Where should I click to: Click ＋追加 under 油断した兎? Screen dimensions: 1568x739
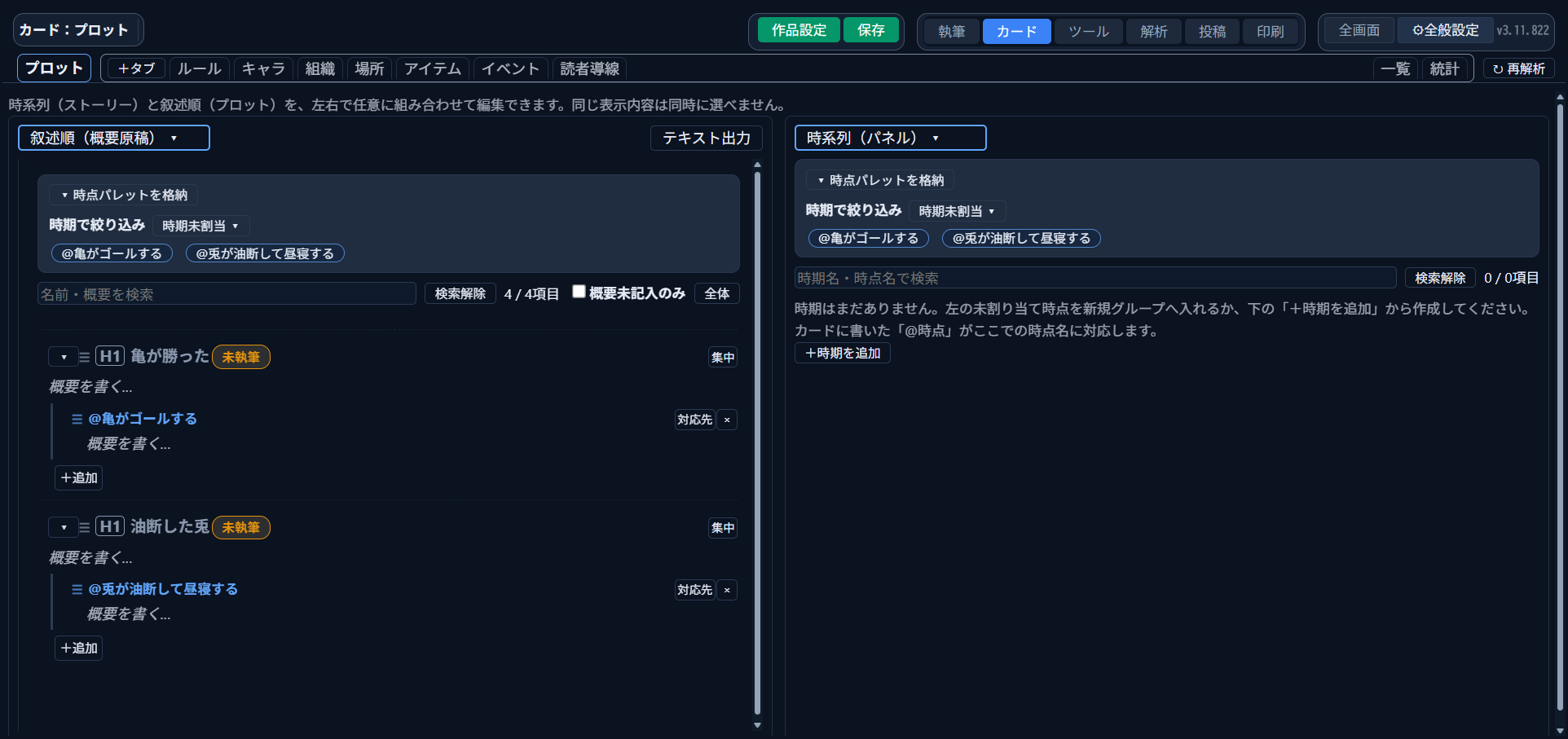pos(79,649)
